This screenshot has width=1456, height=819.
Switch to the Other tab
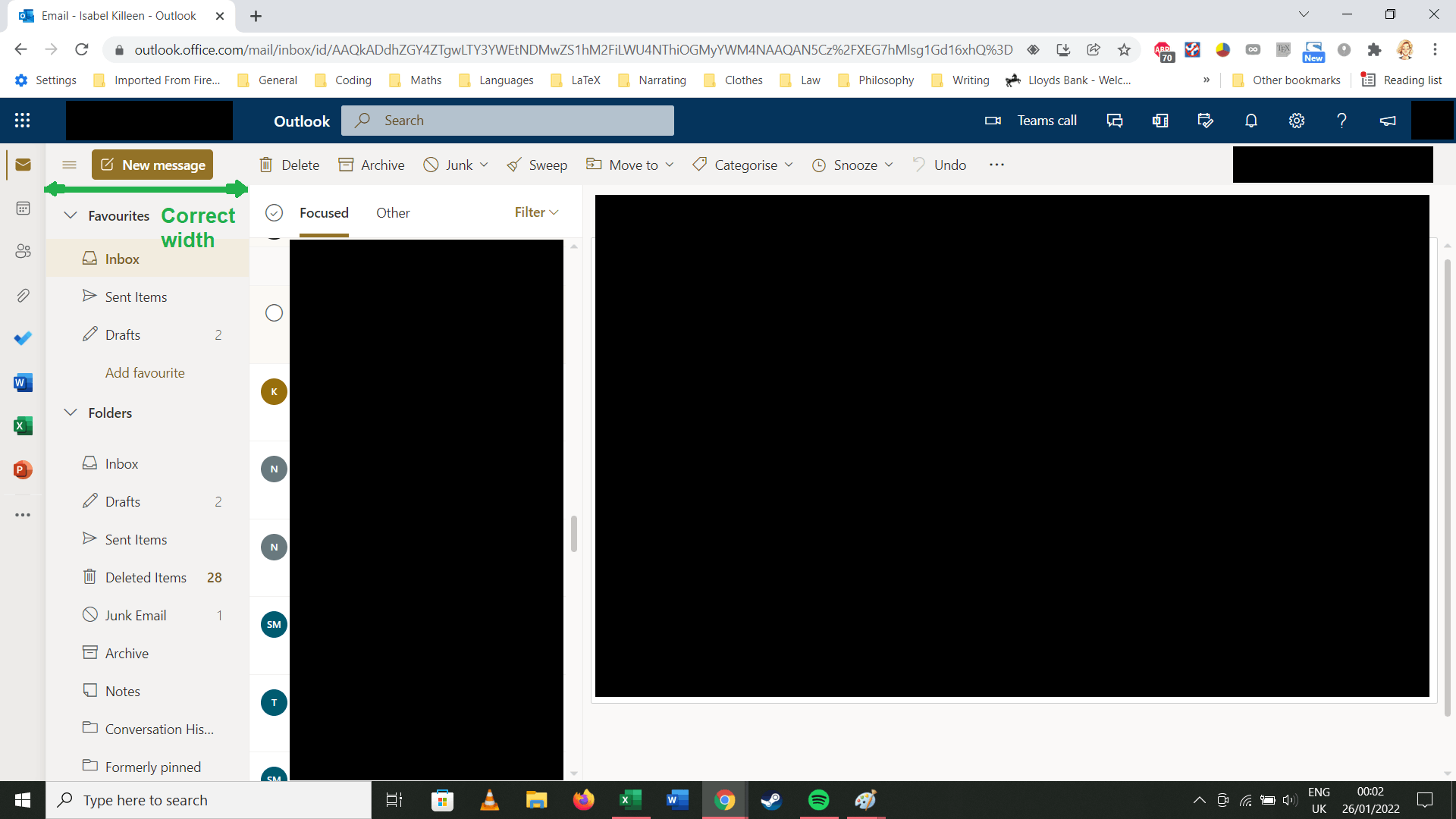(393, 213)
